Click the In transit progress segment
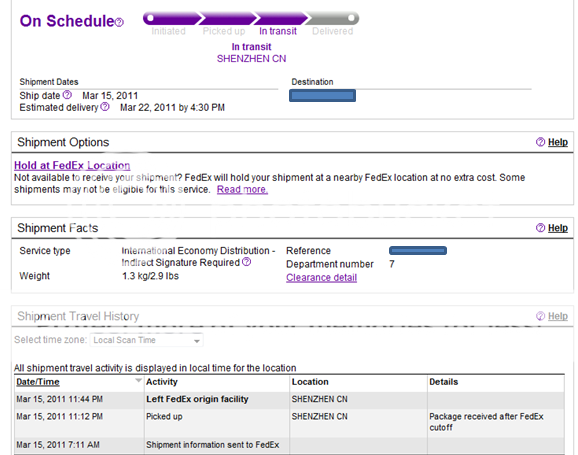The height and width of the screenshot is (455, 578). coord(281,18)
